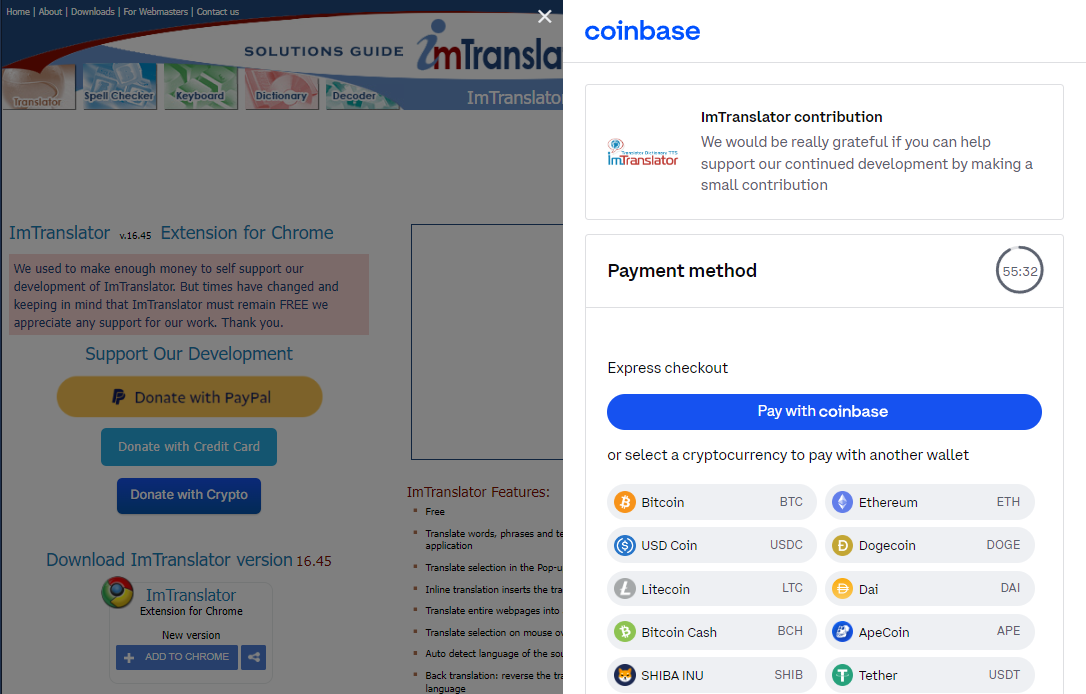
Task: Choose Ethereum ETH as cryptocurrency
Action: [x=929, y=502]
